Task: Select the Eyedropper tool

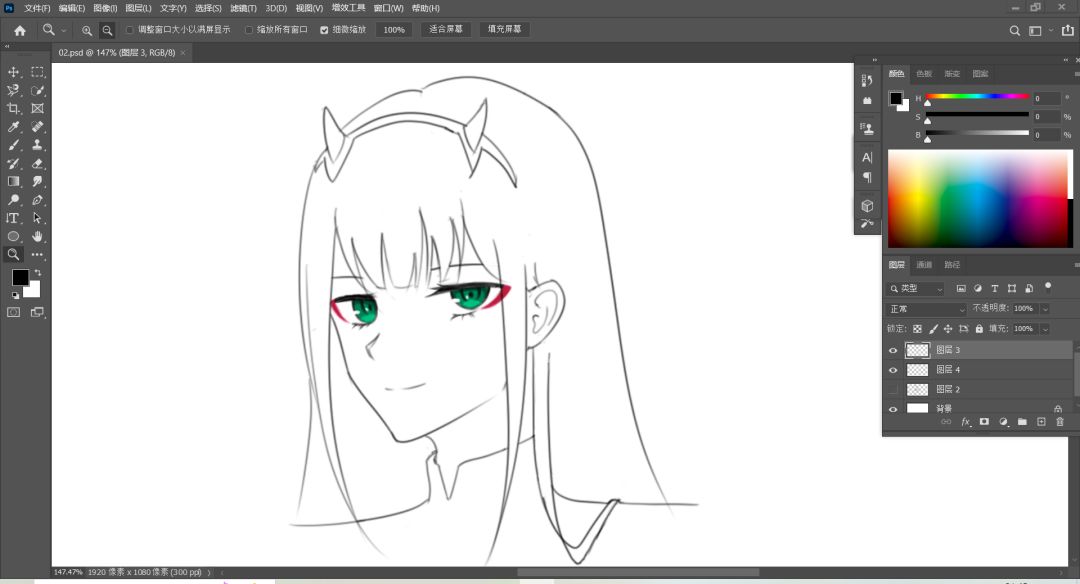Action: click(x=13, y=127)
